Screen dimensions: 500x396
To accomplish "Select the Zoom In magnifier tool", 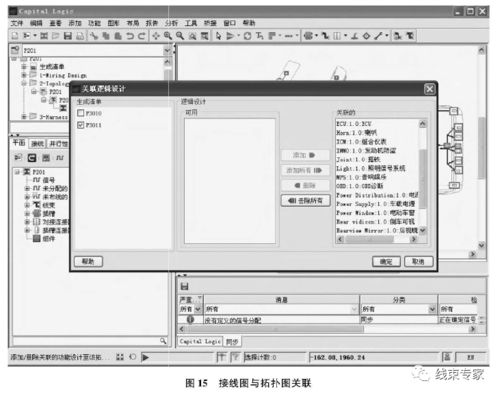I will (x=168, y=36).
